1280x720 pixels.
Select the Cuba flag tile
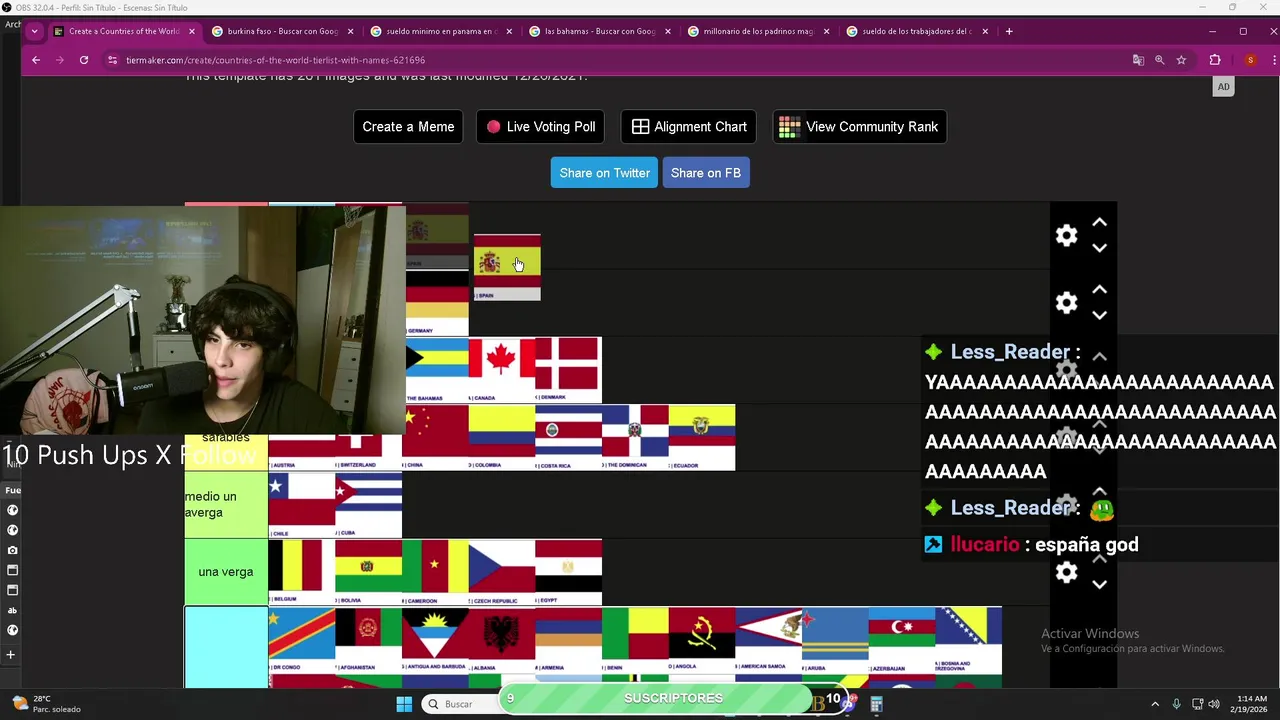[x=368, y=505]
